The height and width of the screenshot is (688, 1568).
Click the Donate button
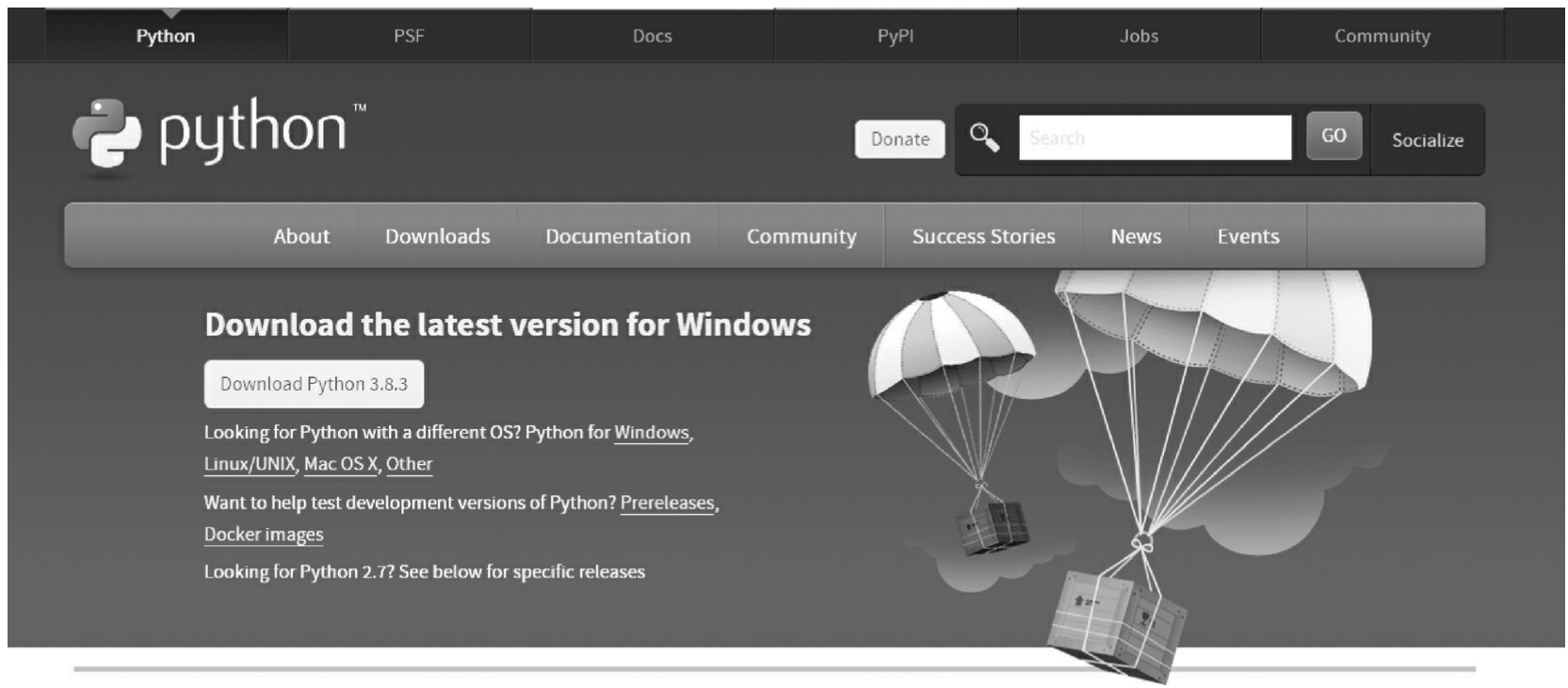(899, 139)
